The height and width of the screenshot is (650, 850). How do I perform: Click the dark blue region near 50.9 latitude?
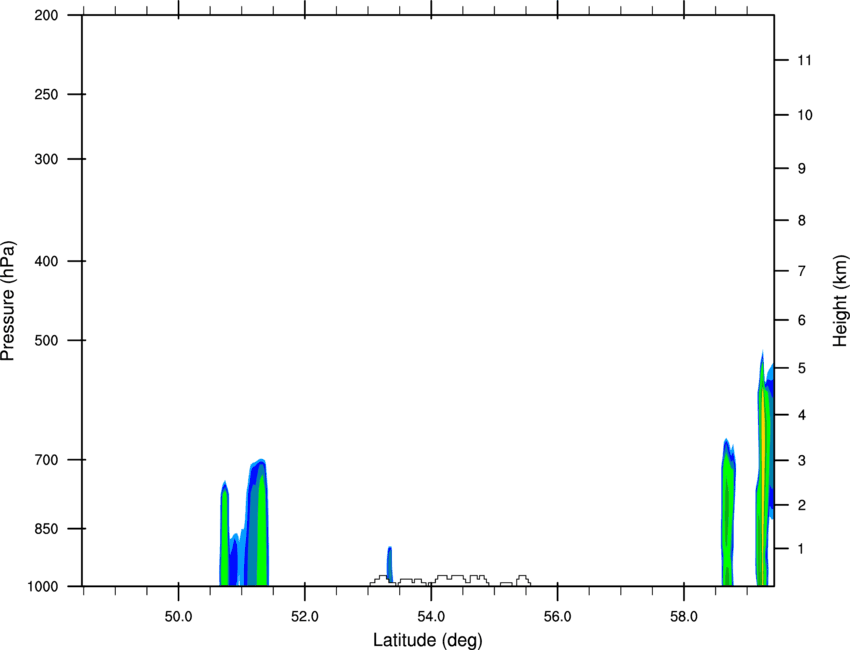click(233, 564)
